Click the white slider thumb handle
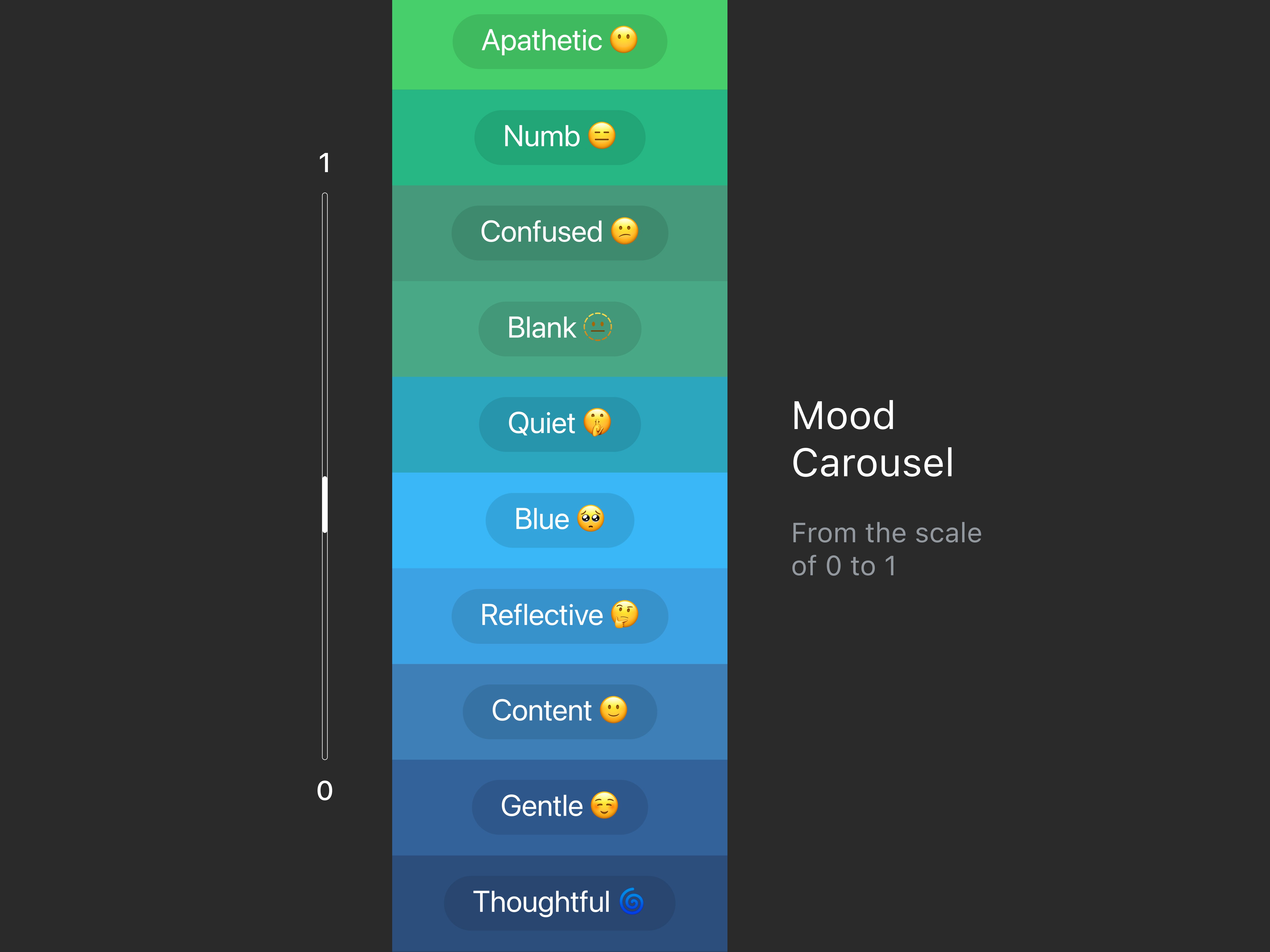 coord(325,505)
